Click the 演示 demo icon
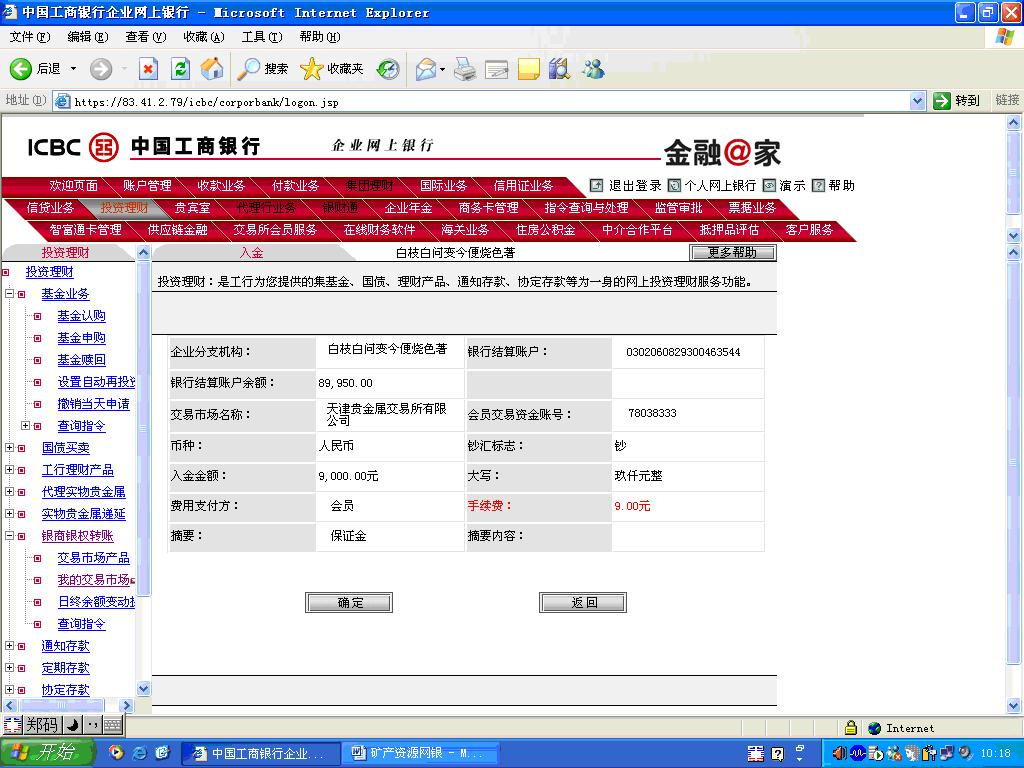 (769, 186)
